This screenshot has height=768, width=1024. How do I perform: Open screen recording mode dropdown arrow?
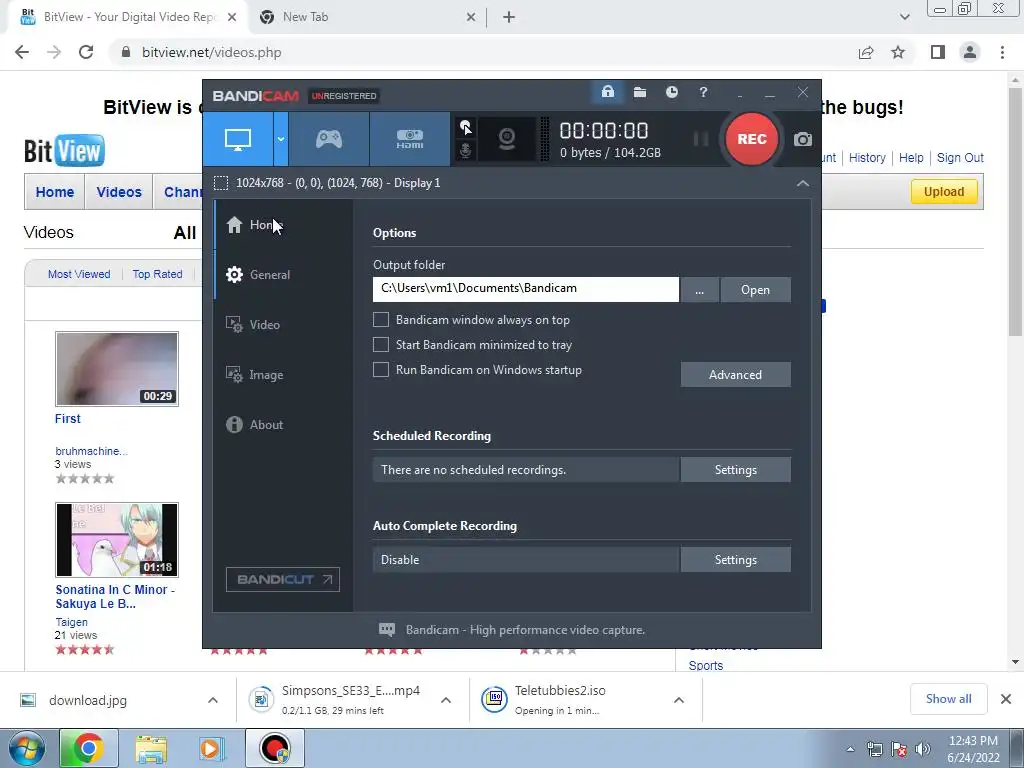pos(281,139)
